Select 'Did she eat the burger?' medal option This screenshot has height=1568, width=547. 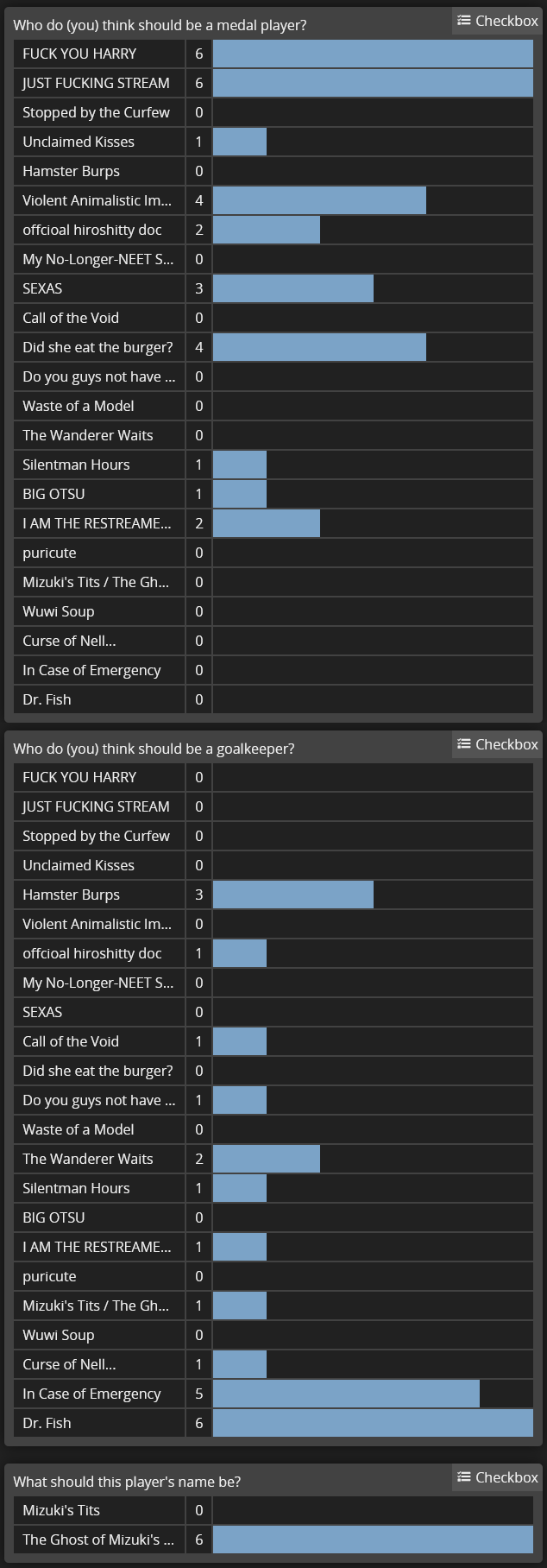pyautogui.click(x=273, y=347)
